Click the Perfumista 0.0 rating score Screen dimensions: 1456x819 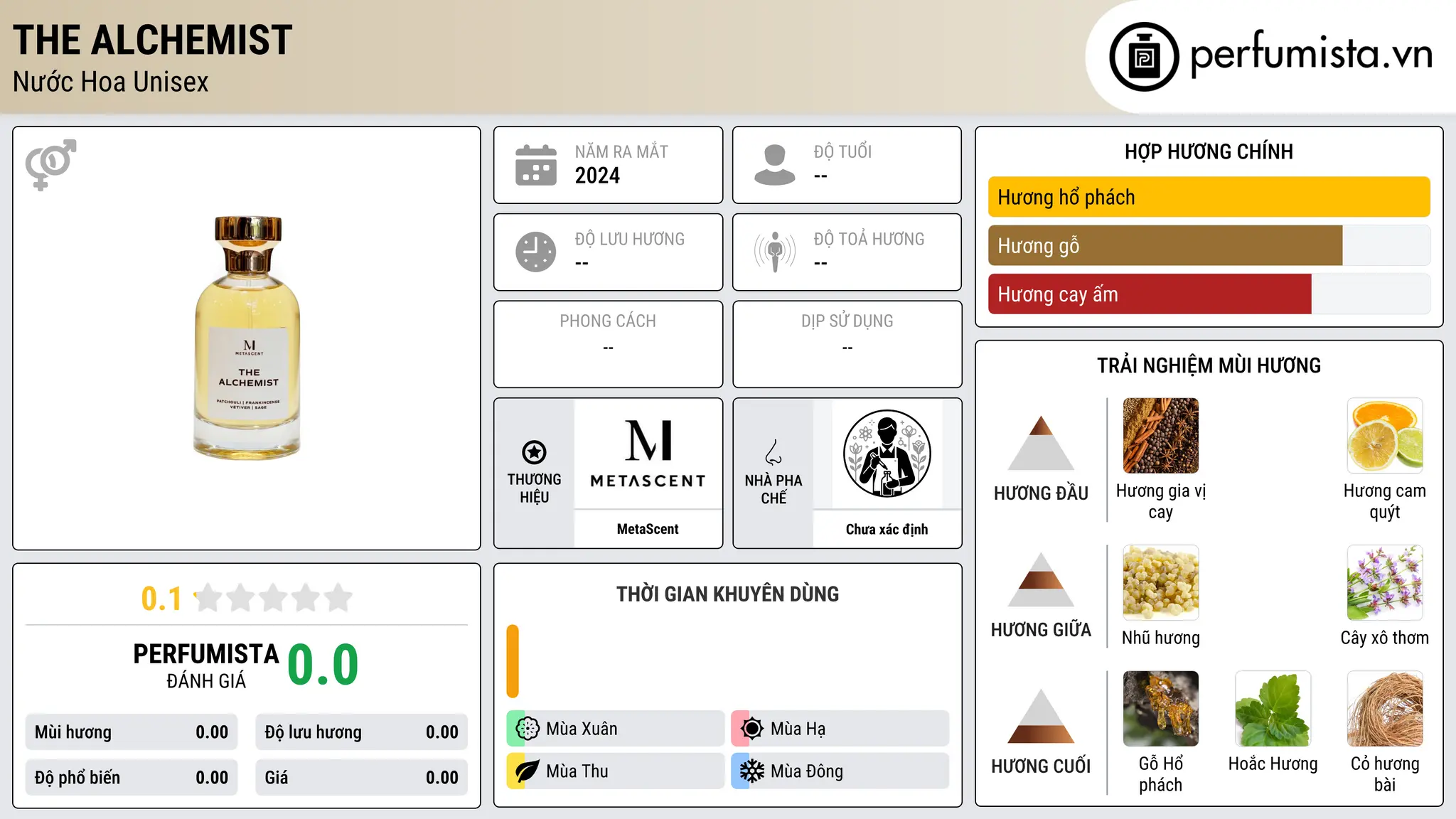(x=323, y=665)
